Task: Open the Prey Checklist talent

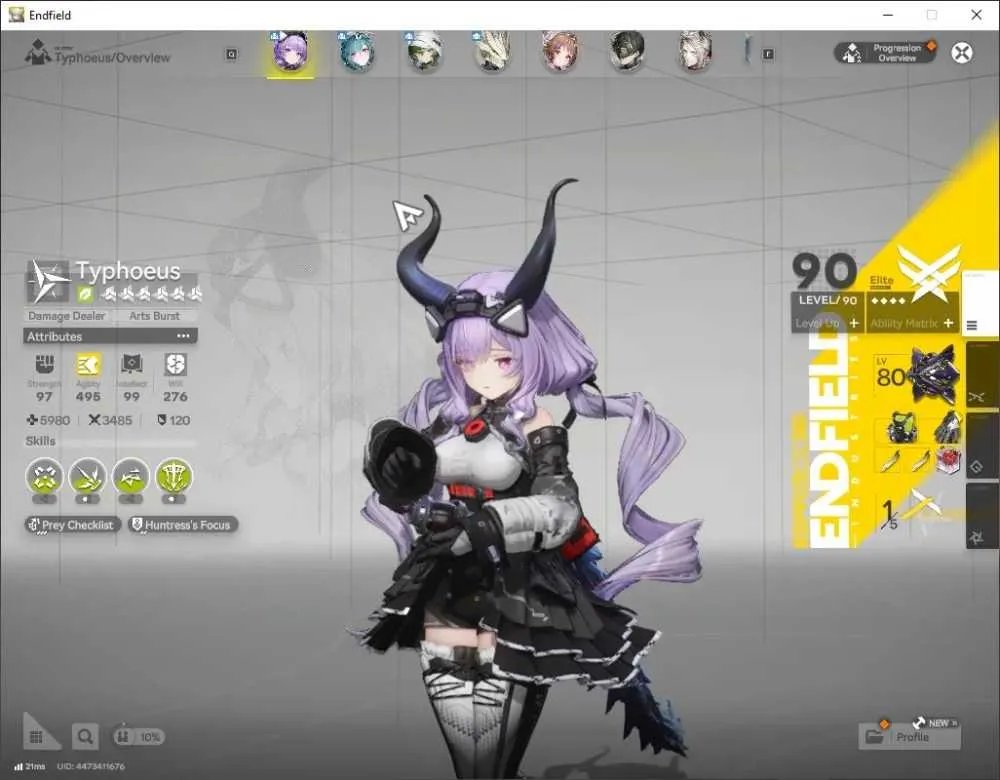Action: (x=72, y=525)
